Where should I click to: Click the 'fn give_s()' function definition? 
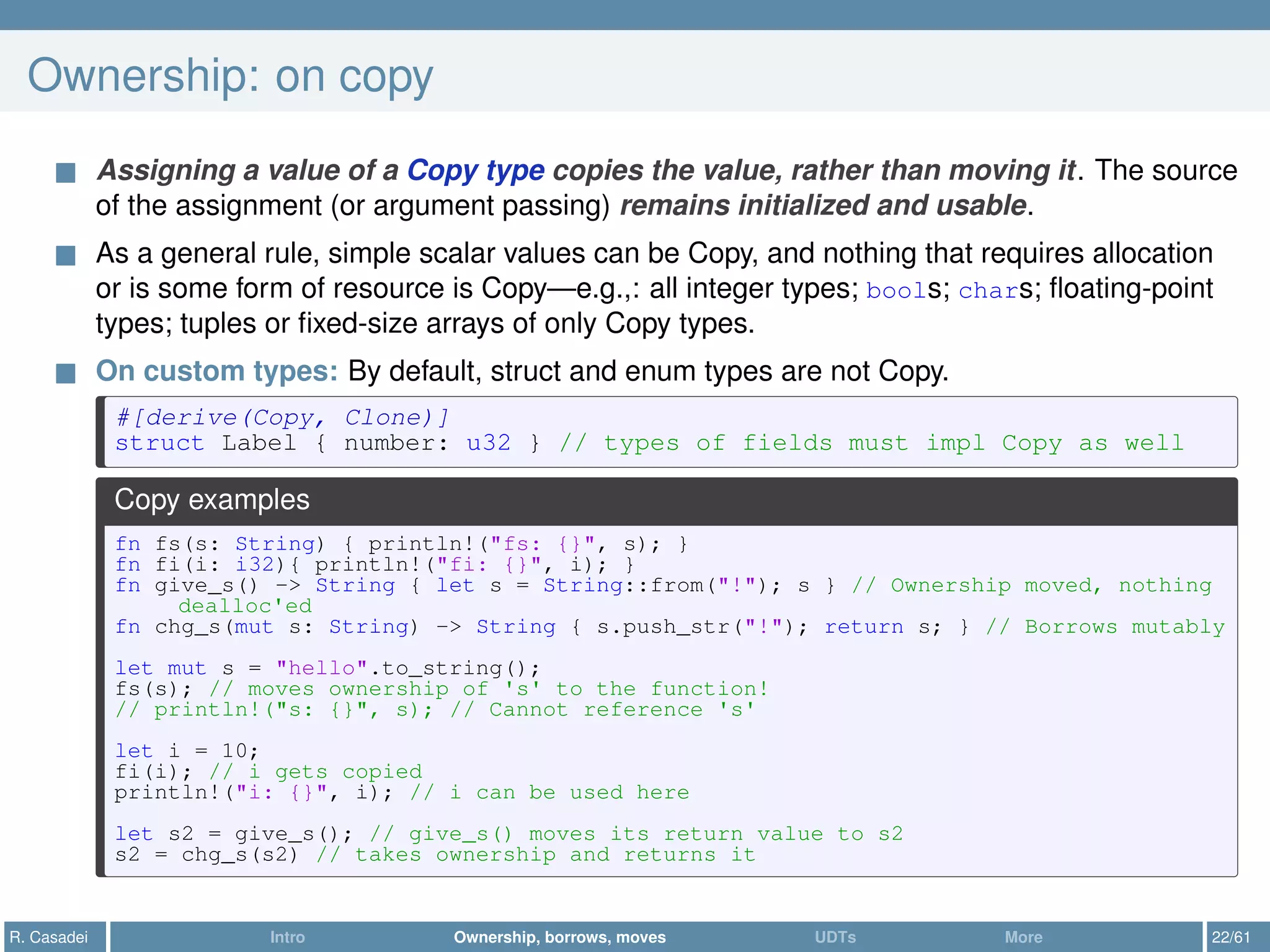coord(186,586)
